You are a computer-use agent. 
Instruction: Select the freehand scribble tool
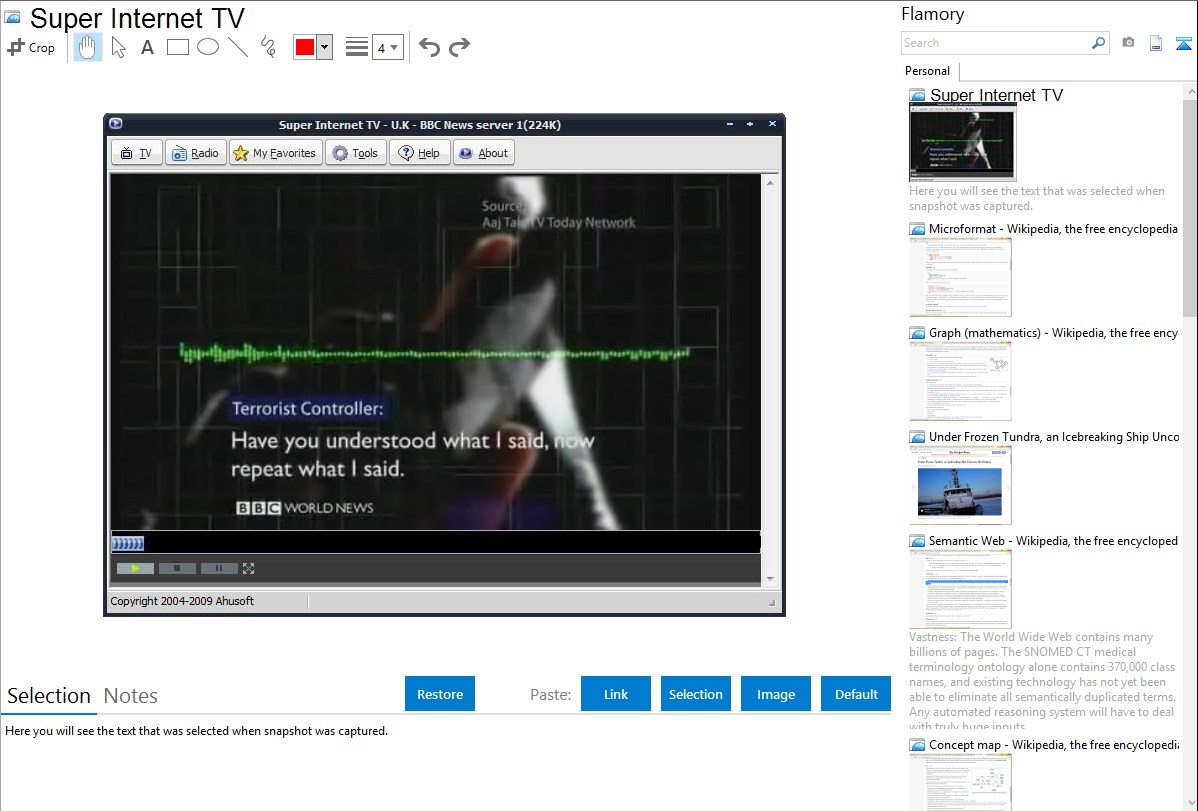click(x=268, y=47)
